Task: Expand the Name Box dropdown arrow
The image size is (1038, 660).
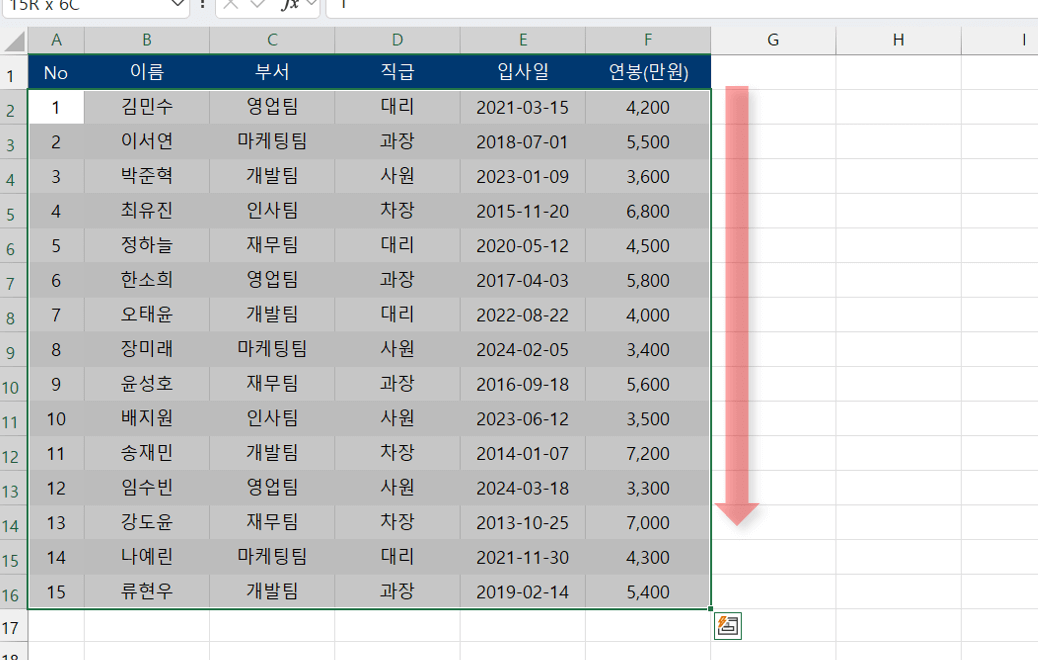Action: (x=178, y=5)
